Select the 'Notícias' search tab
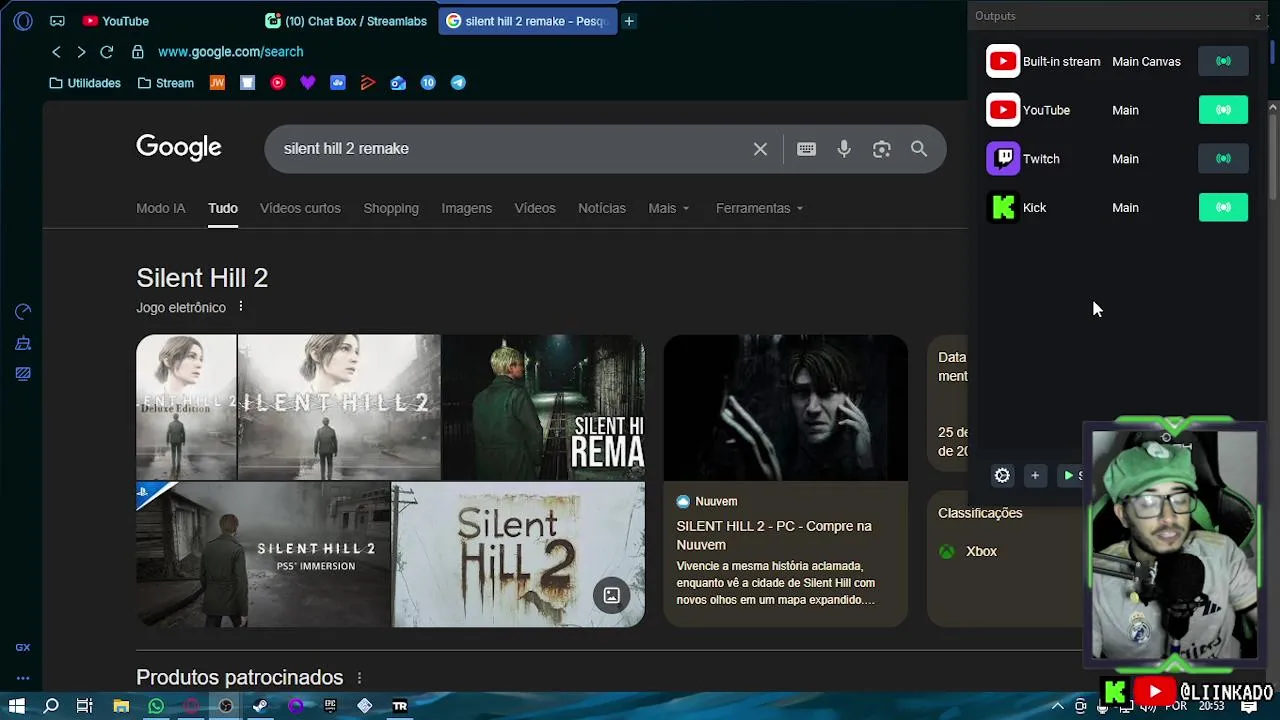This screenshot has height=720, width=1280. (602, 208)
